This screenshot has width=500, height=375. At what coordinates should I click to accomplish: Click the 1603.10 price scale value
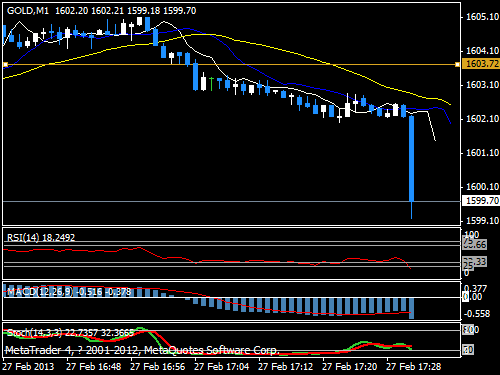[482, 85]
